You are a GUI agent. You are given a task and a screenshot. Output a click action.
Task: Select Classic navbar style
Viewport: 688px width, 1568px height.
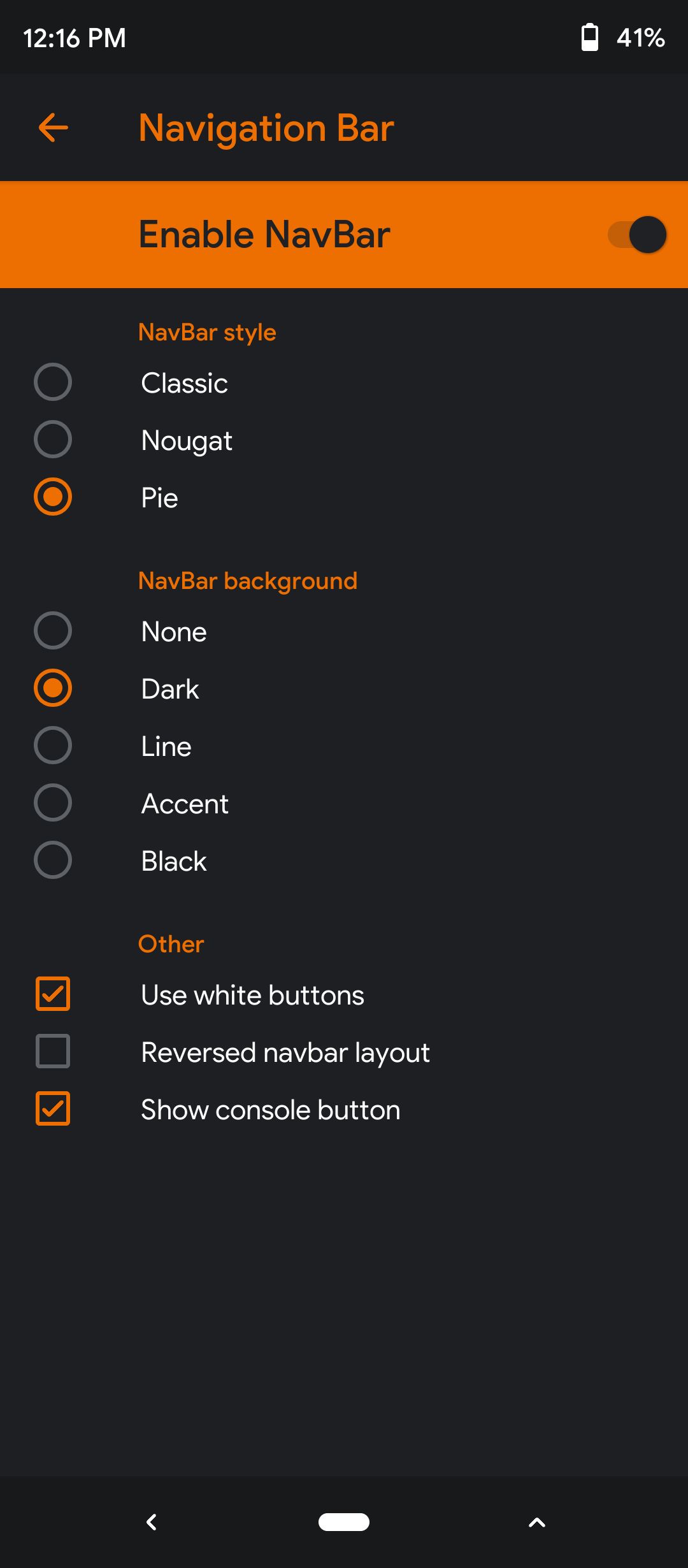coord(53,382)
